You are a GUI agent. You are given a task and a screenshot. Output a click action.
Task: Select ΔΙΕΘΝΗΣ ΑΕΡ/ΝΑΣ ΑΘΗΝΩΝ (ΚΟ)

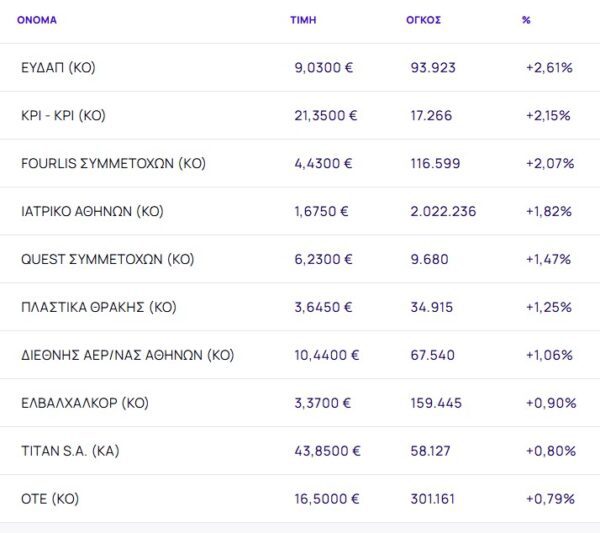point(127,355)
